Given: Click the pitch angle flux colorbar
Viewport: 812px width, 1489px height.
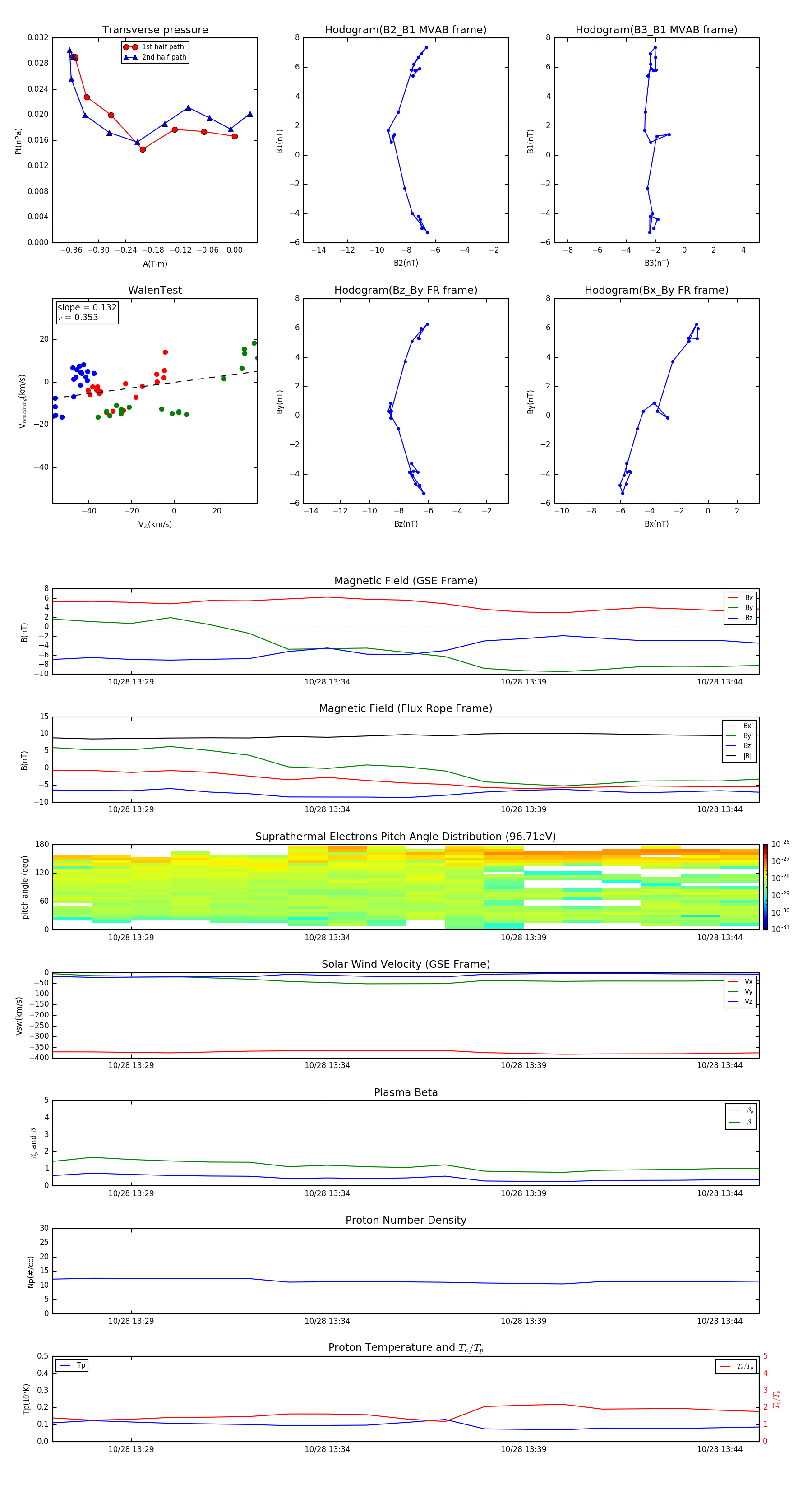Looking at the screenshot, I should 765,887.
